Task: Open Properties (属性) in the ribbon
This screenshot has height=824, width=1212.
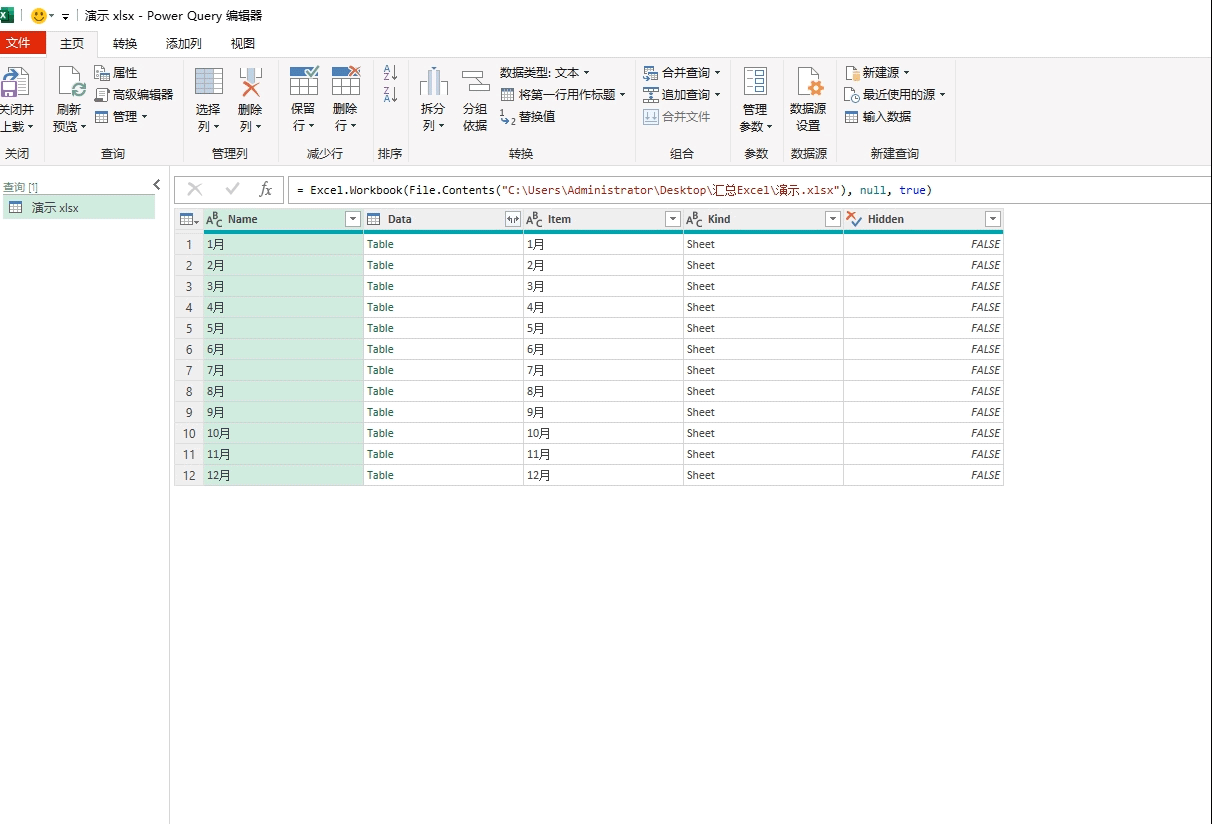Action: point(116,73)
